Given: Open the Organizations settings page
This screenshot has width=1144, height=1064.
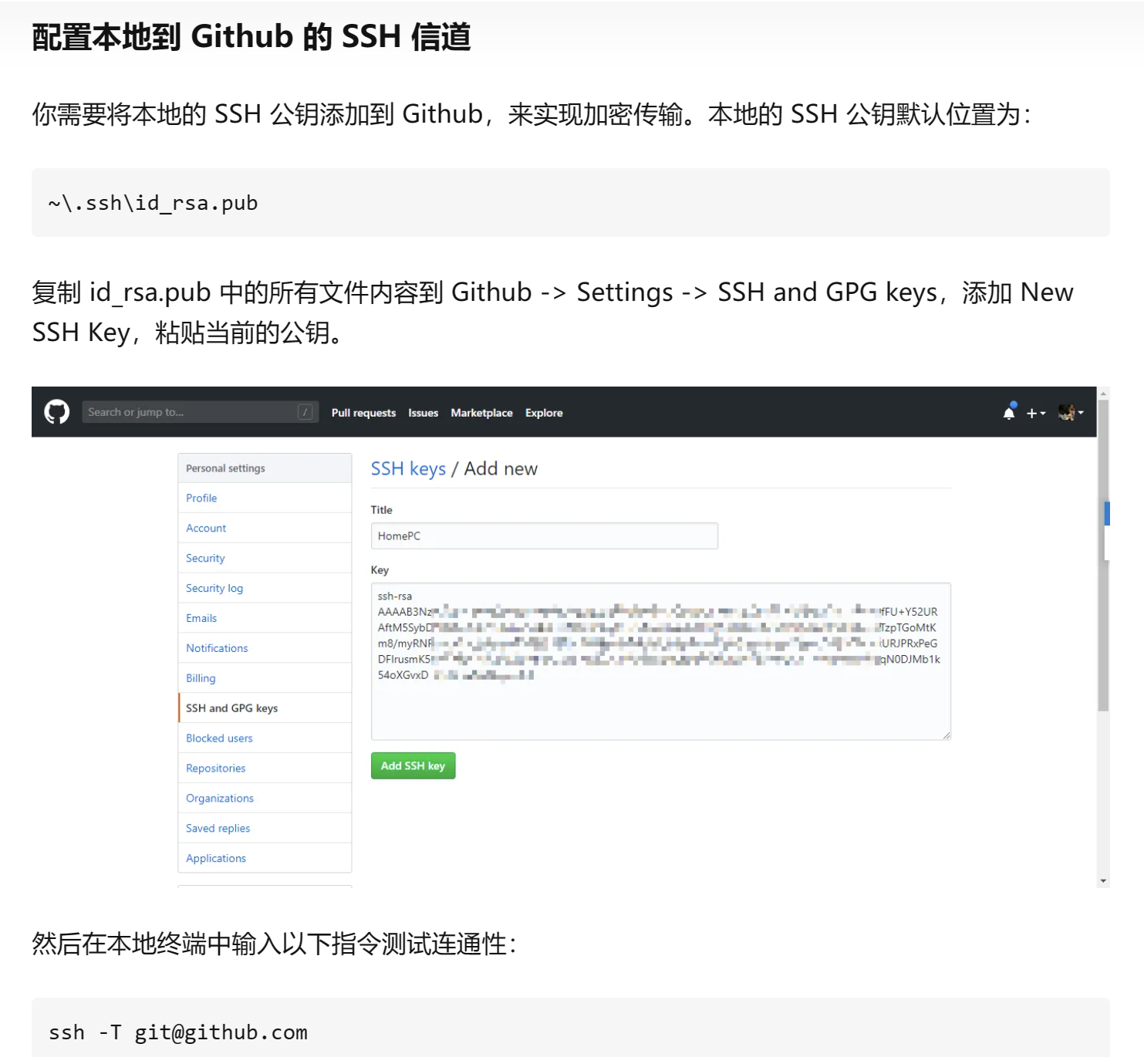Looking at the screenshot, I should point(265,799).
